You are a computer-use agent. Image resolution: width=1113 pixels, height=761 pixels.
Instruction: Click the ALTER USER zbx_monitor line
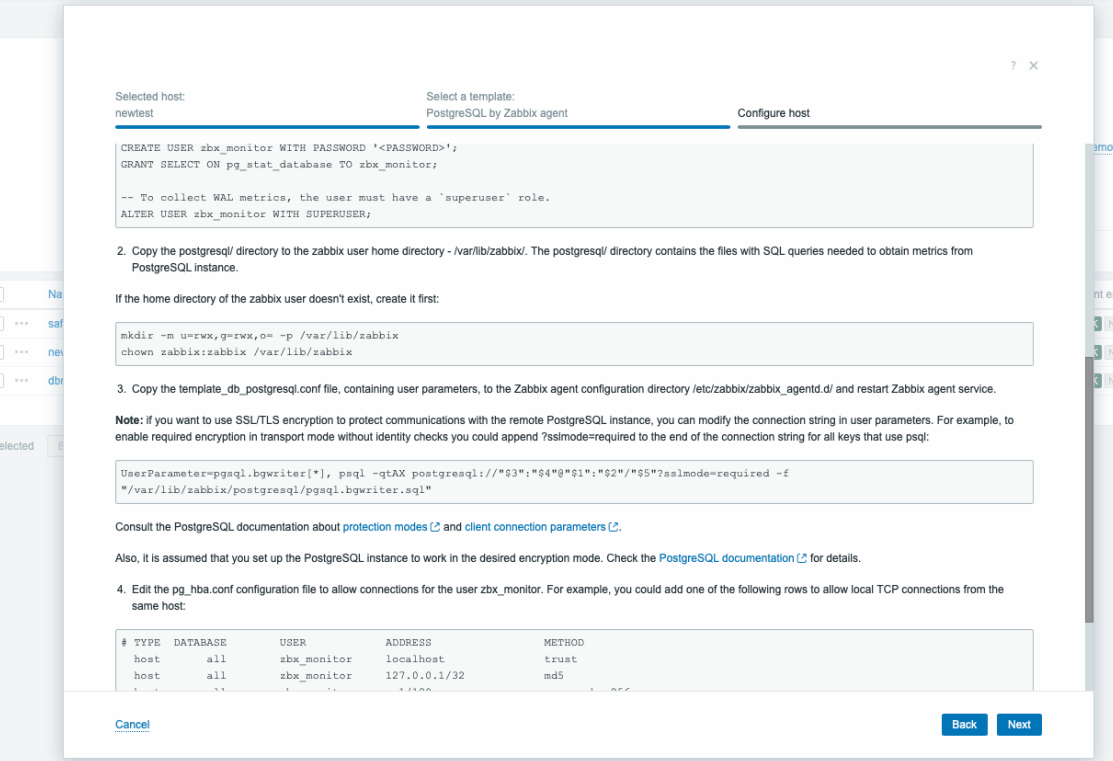(x=246, y=214)
